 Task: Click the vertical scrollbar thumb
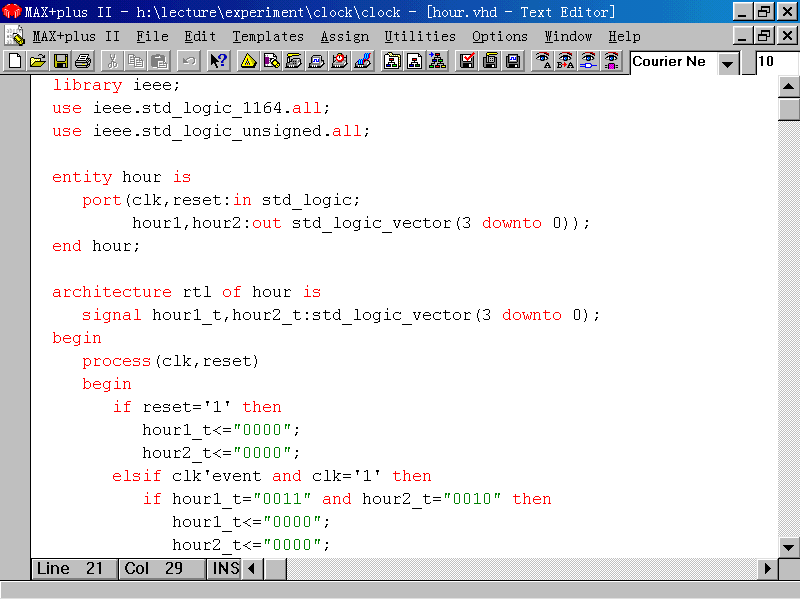coord(788,109)
